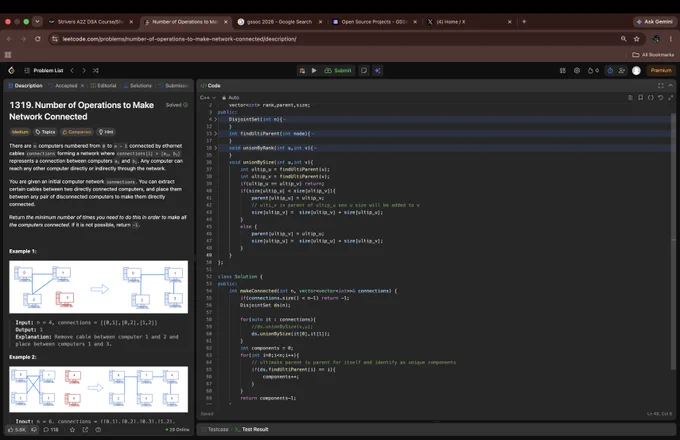The image size is (680, 440).
Task: Reload the browser page
Action: point(38,39)
